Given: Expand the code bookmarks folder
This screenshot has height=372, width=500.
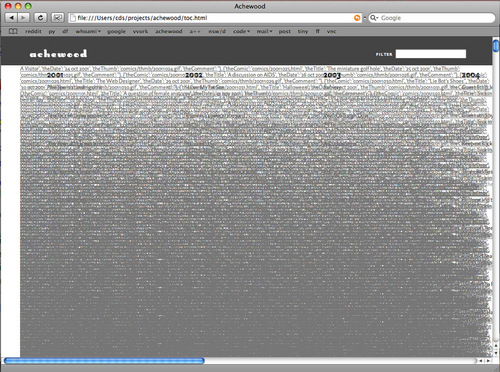Looking at the screenshot, I should pyautogui.click(x=241, y=31).
